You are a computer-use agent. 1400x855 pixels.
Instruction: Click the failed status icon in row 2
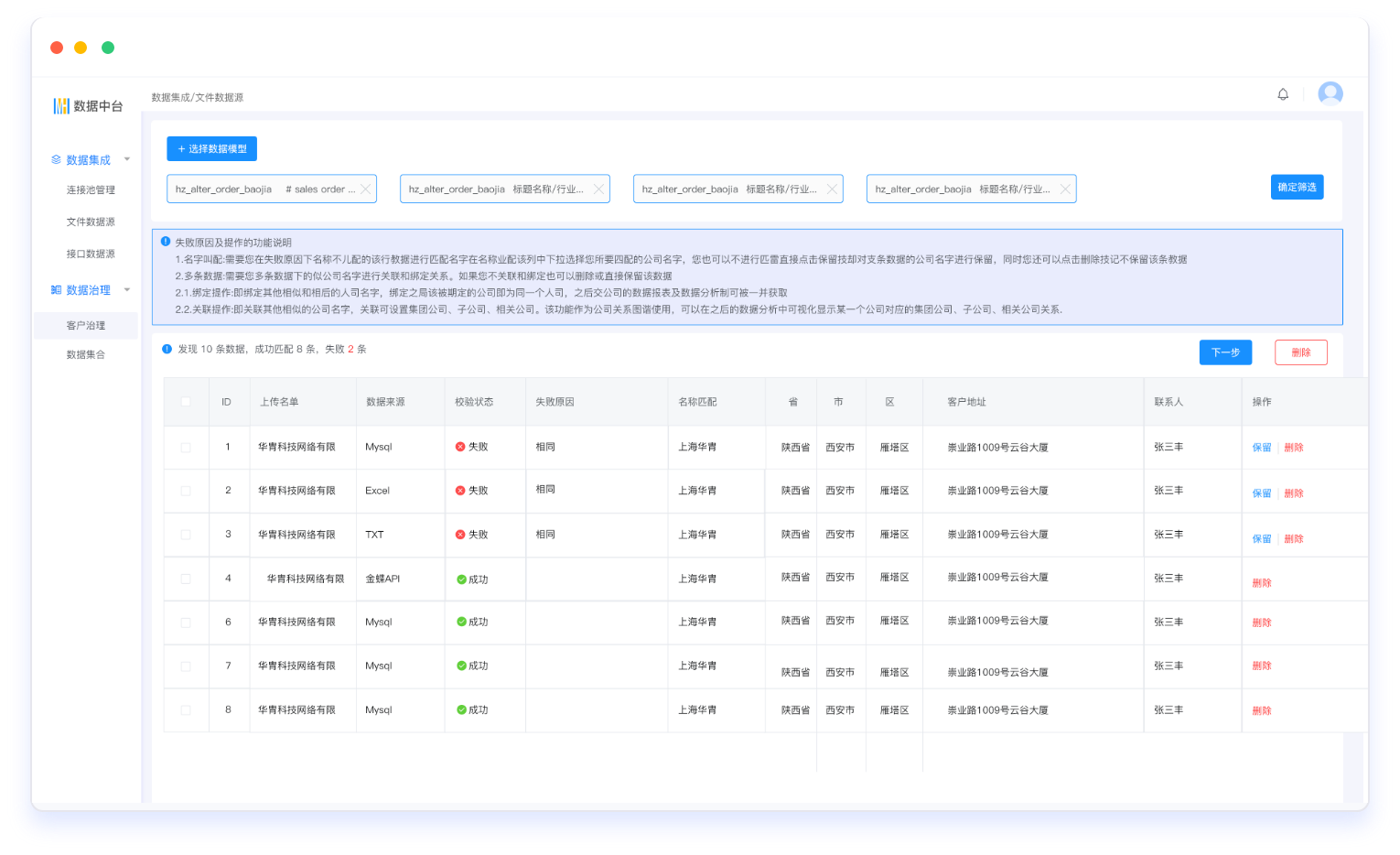[460, 491]
